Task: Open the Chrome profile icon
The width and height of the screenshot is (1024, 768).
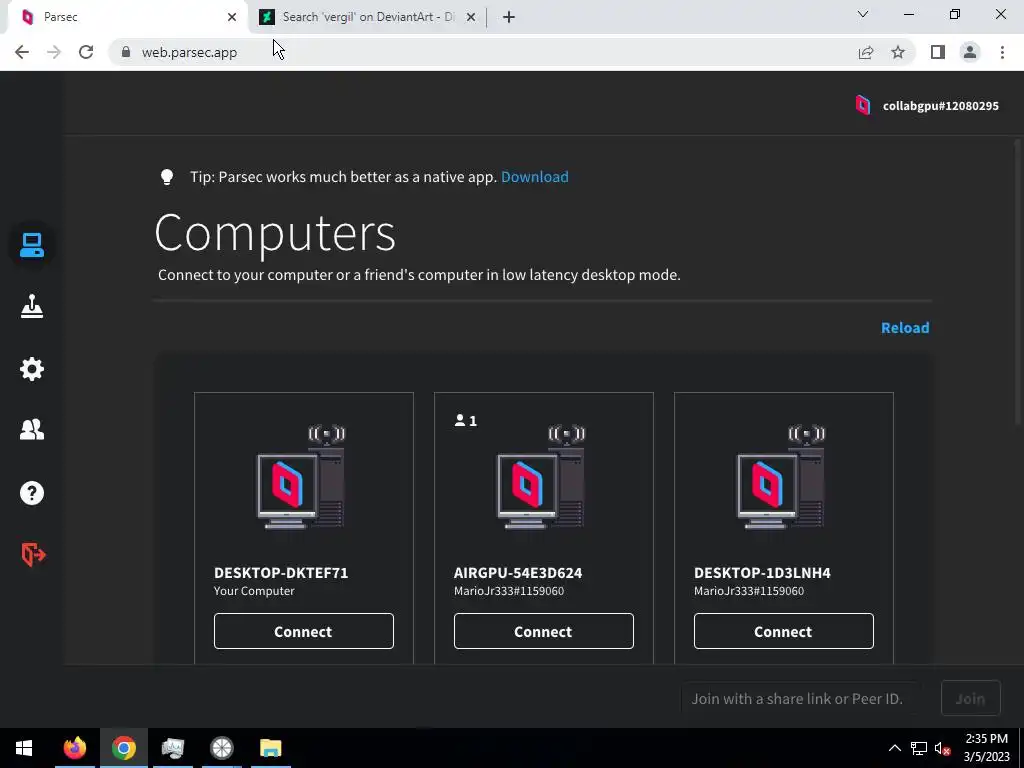Action: [970, 52]
